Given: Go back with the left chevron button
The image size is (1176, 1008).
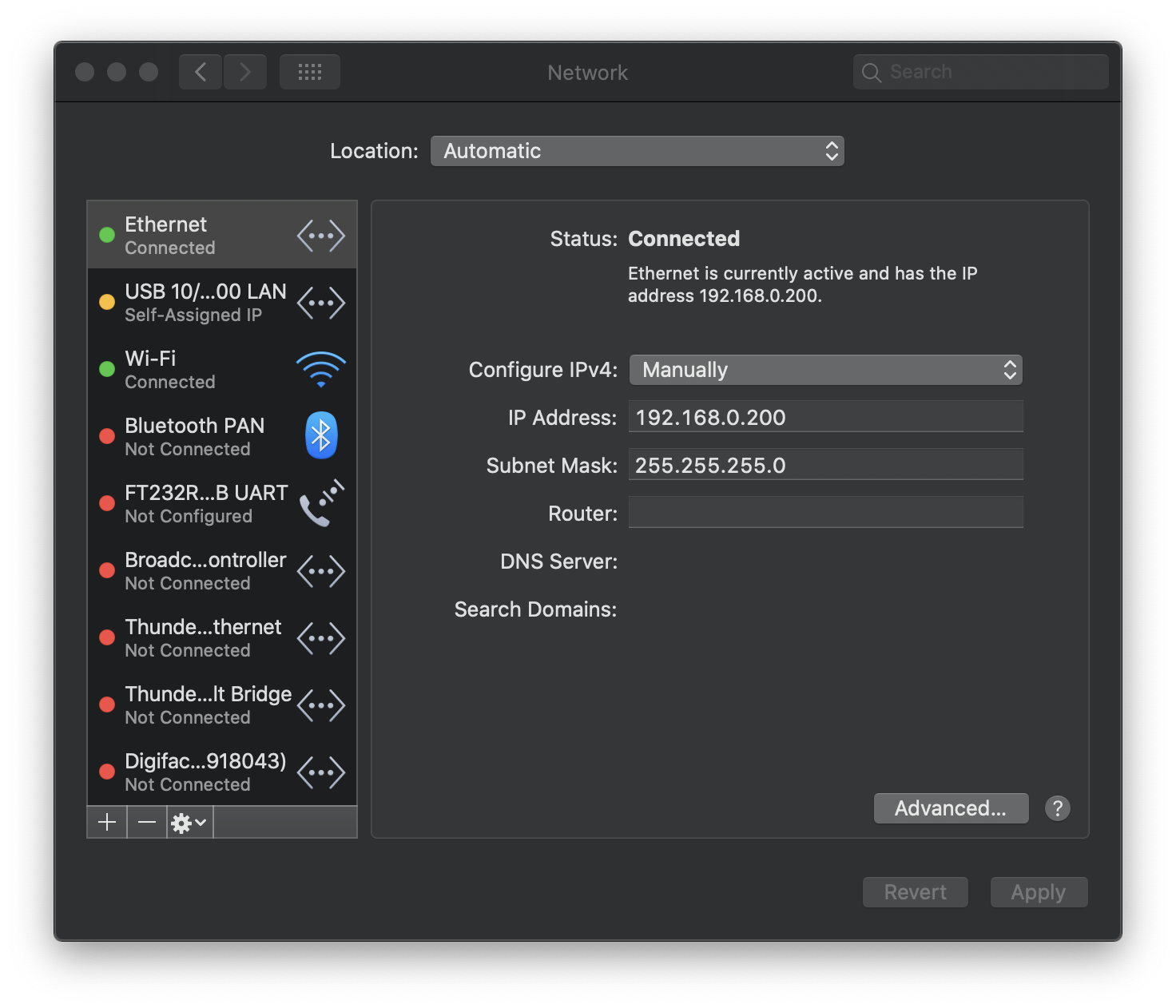Looking at the screenshot, I should (x=201, y=72).
